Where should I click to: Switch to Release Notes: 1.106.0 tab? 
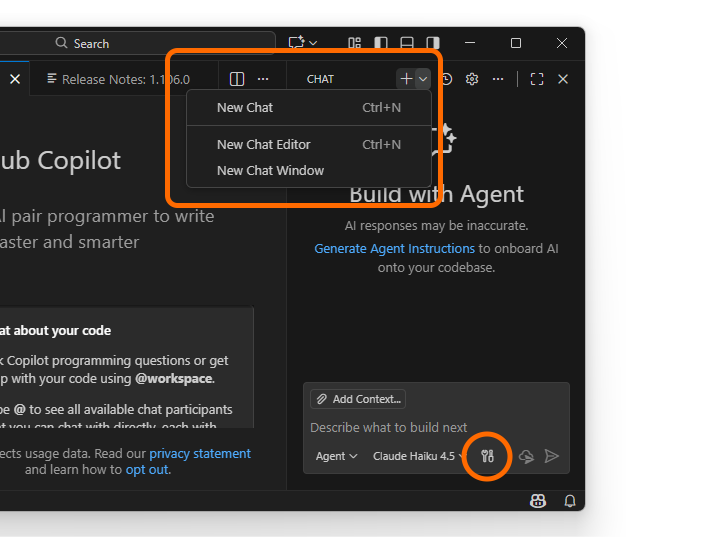118,79
